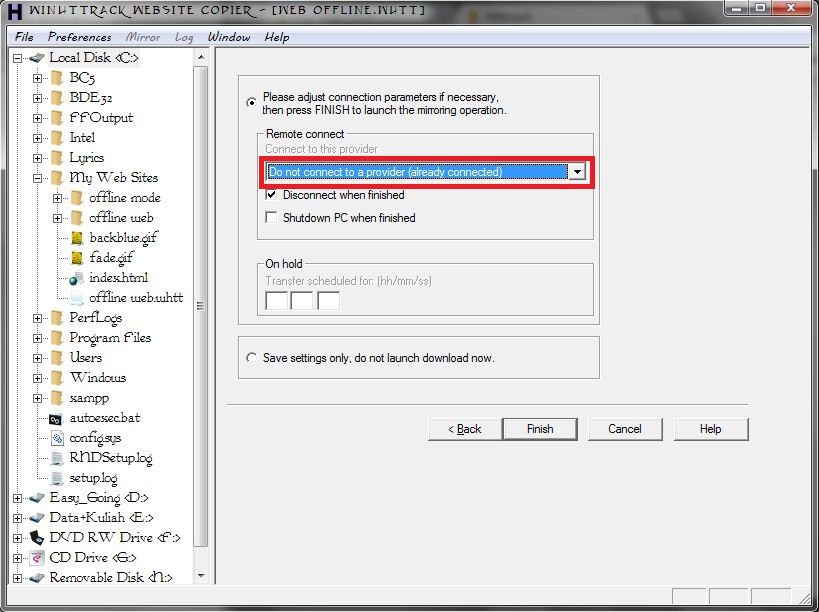The height and width of the screenshot is (612, 819).
Task: Click the FFOutput folder icon
Action: 57,118
